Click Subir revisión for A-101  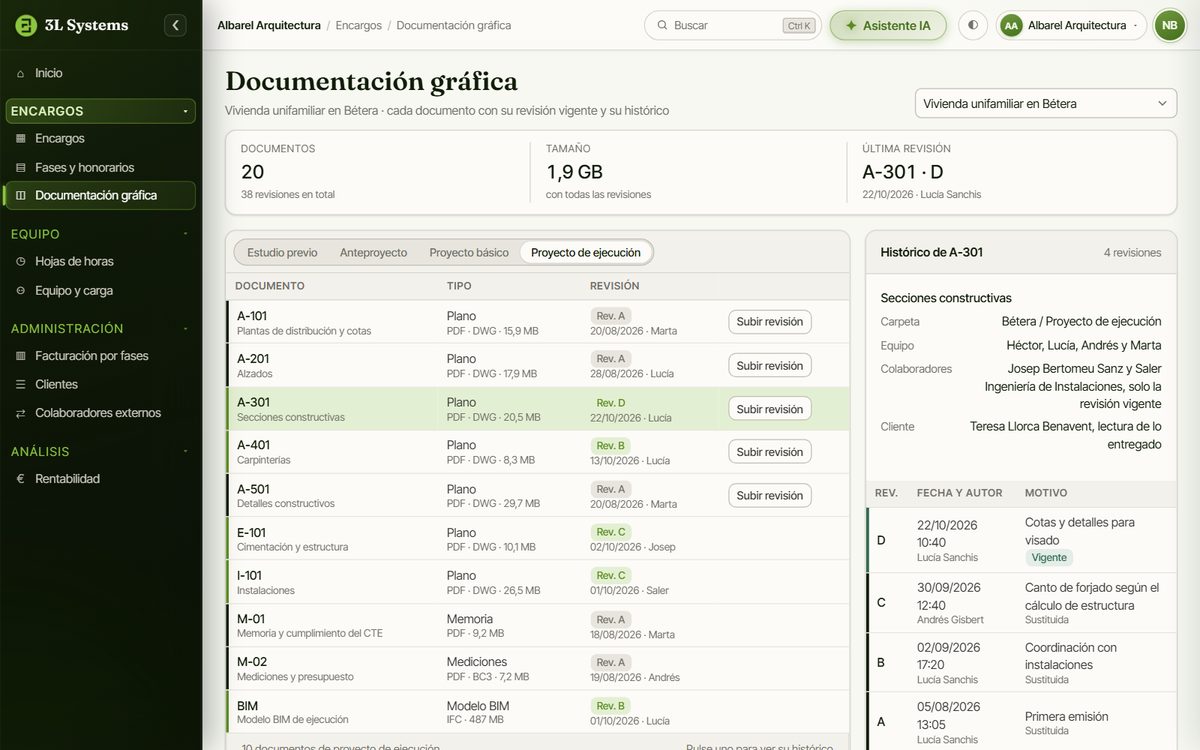pos(769,322)
